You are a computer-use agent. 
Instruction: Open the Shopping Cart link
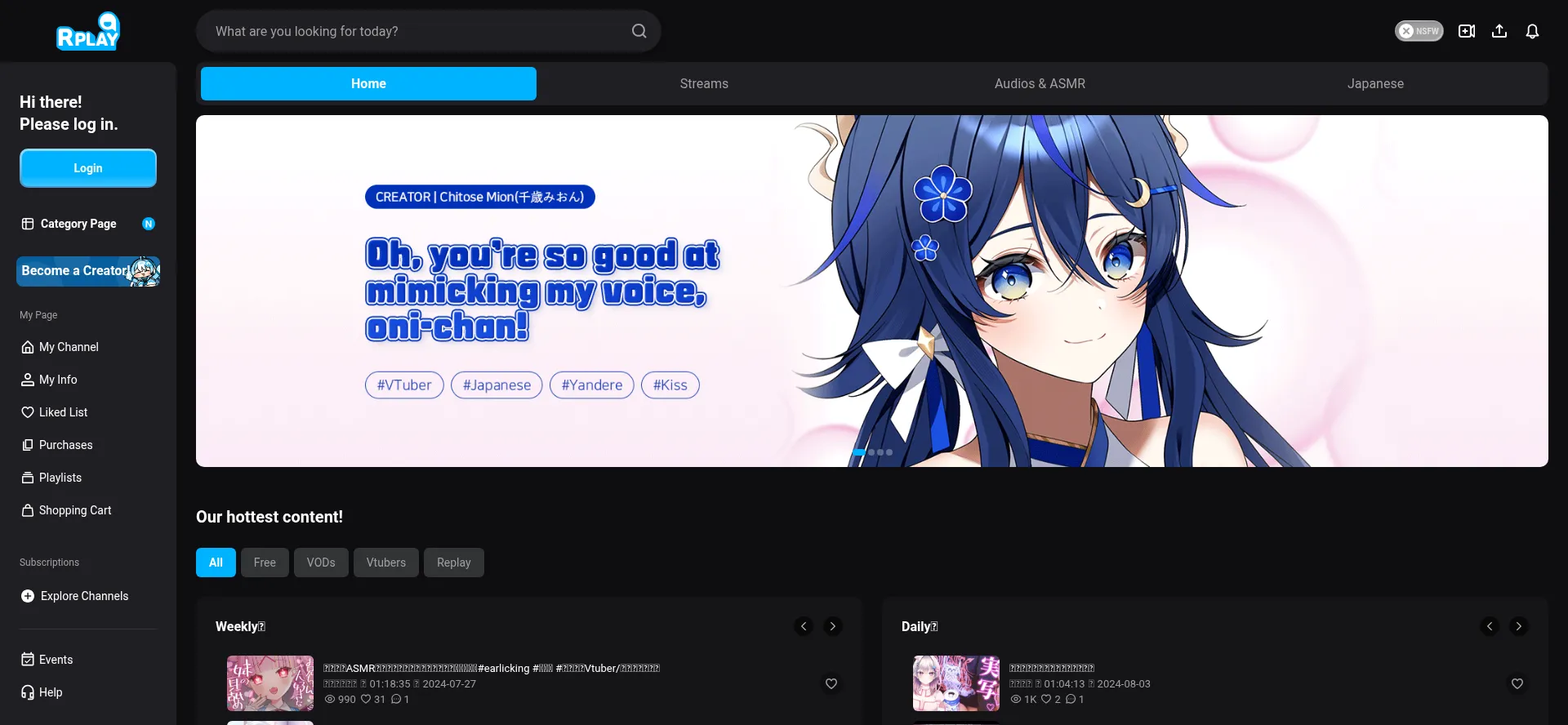click(x=75, y=510)
